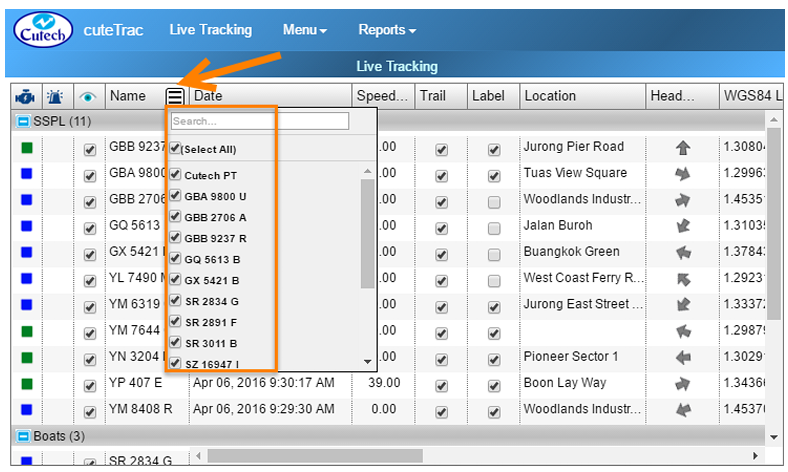Click the Cutech logo

pos(49,30)
